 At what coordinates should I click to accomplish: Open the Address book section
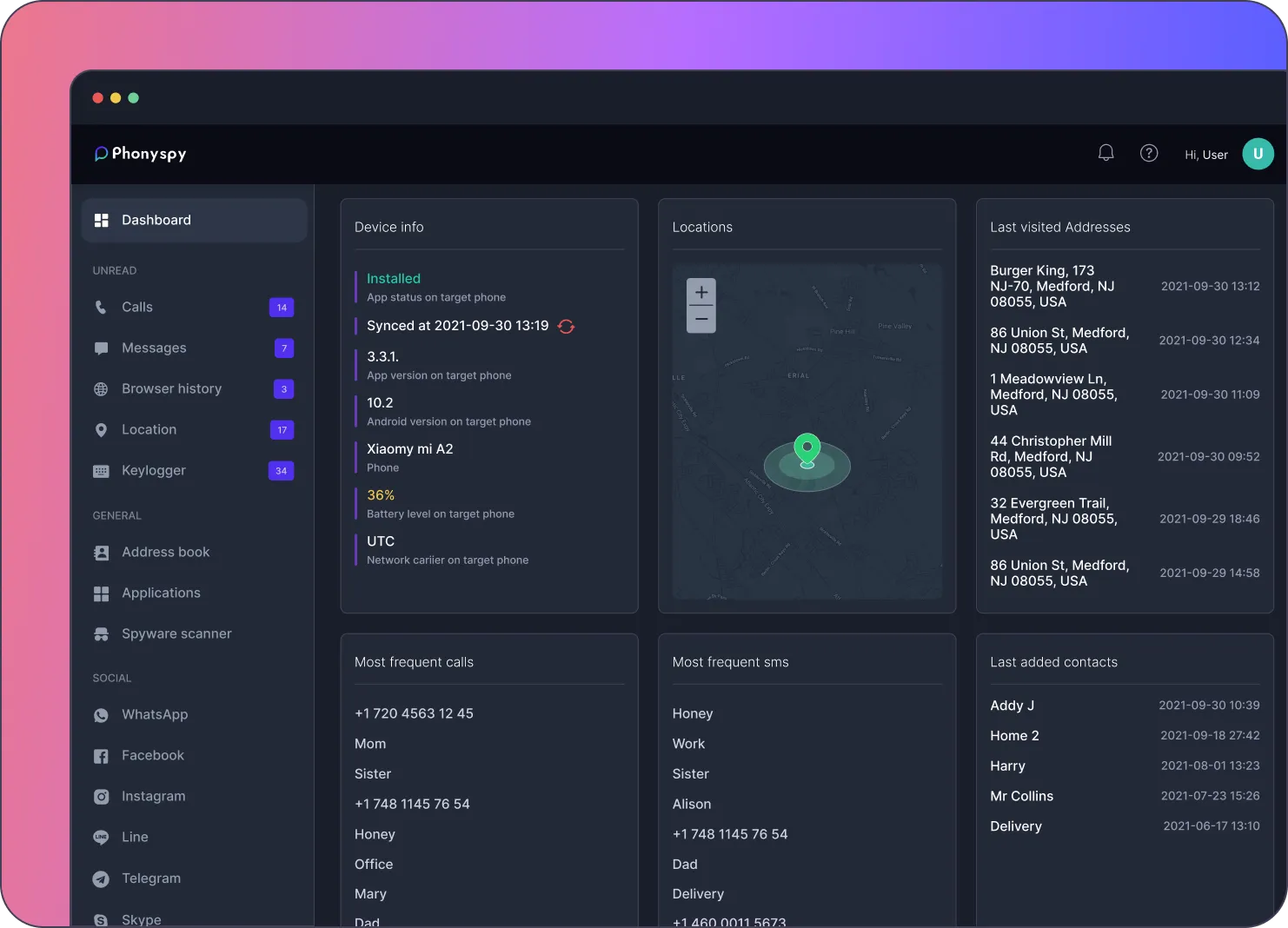click(165, 553)
